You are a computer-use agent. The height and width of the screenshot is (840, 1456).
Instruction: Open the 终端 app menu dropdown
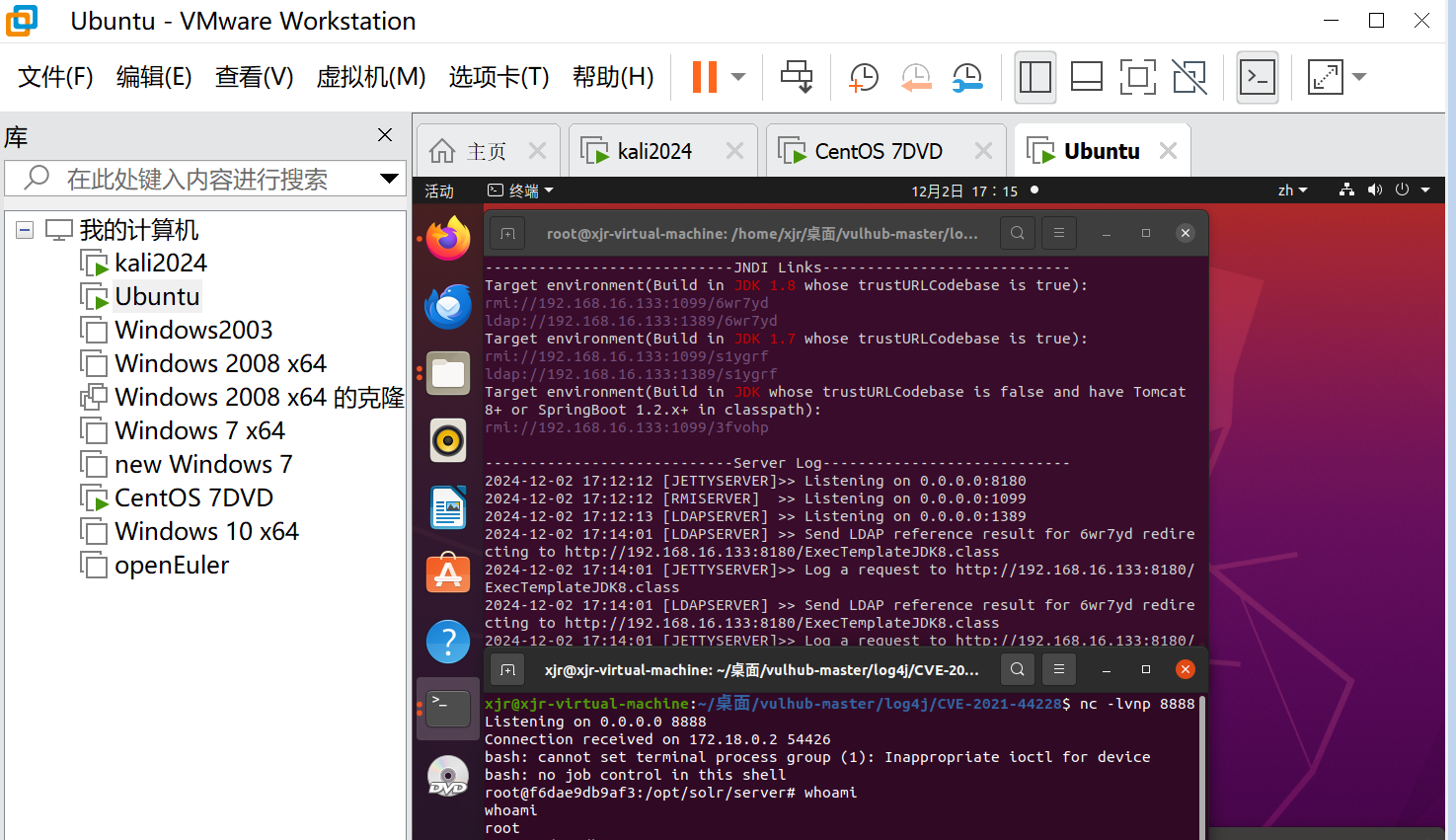521,191
